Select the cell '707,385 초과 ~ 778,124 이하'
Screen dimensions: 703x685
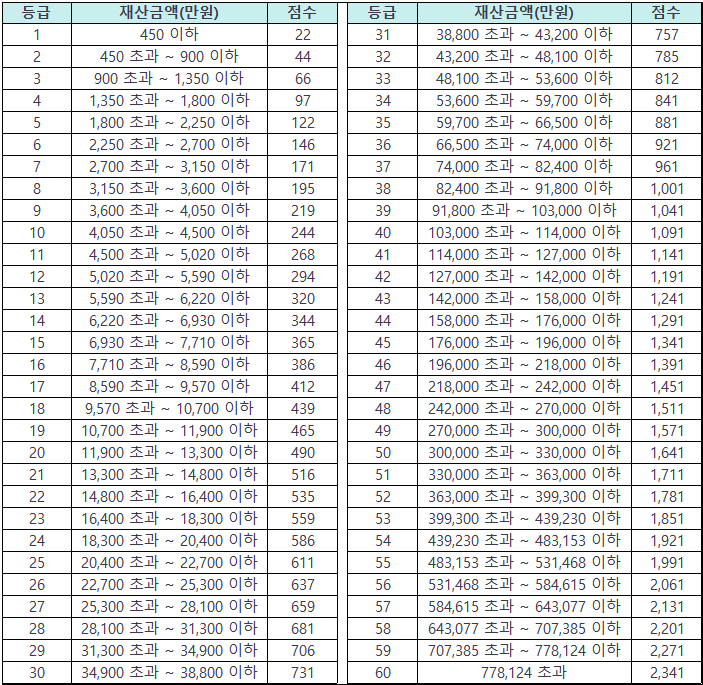(524, 650)
